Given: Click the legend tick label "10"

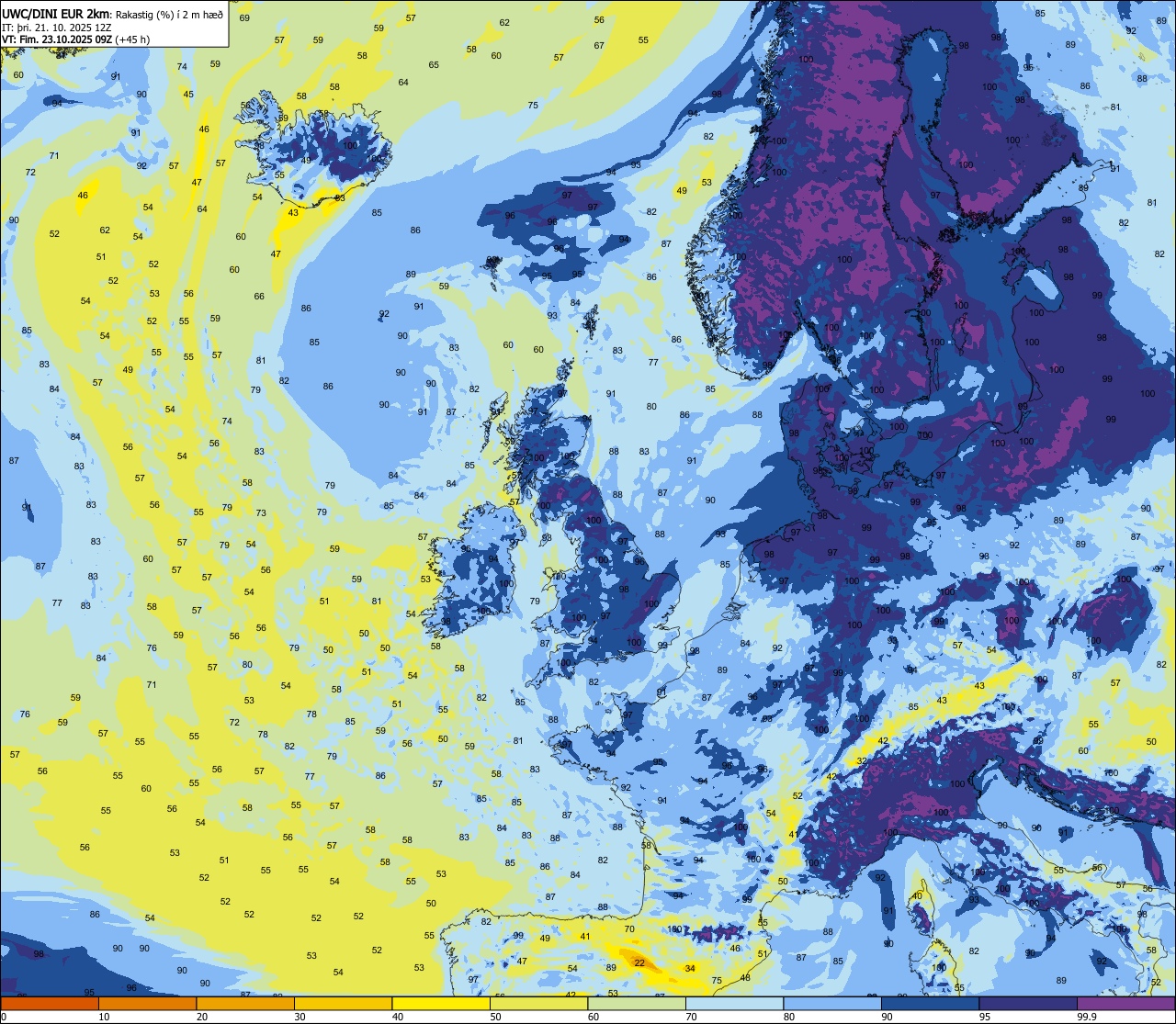Looking at the screenshot, I should (104, 1017).
